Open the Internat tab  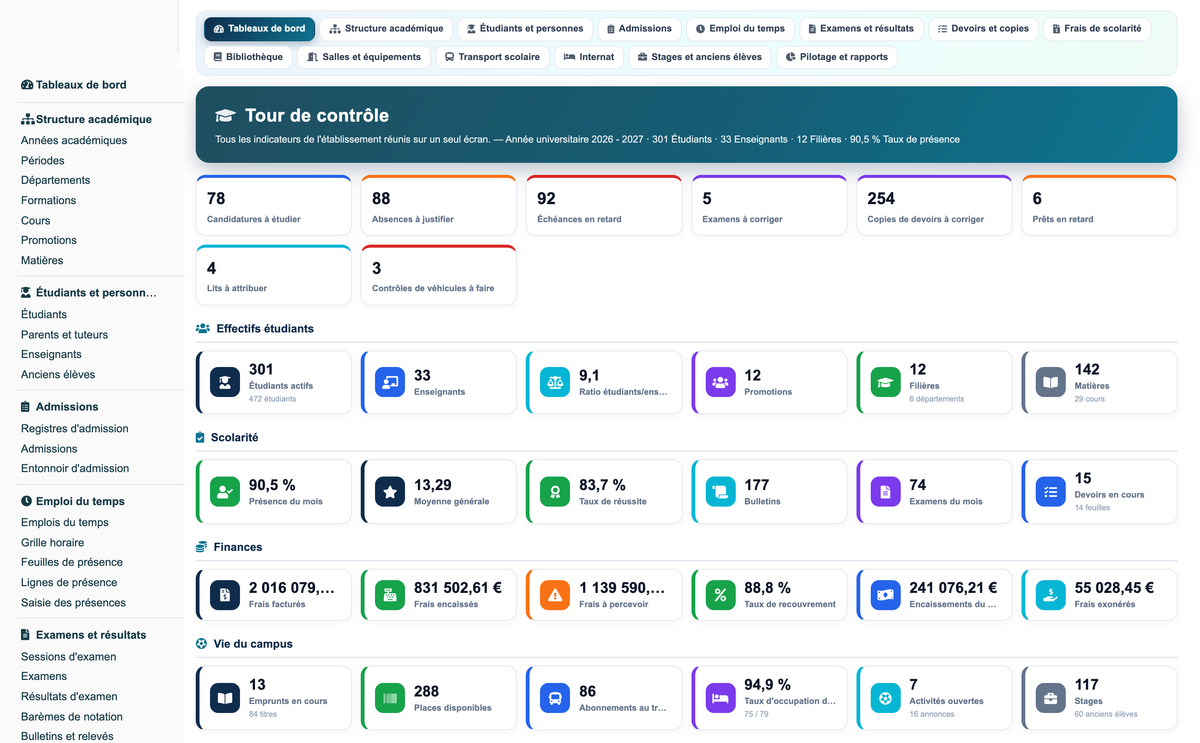589,57
